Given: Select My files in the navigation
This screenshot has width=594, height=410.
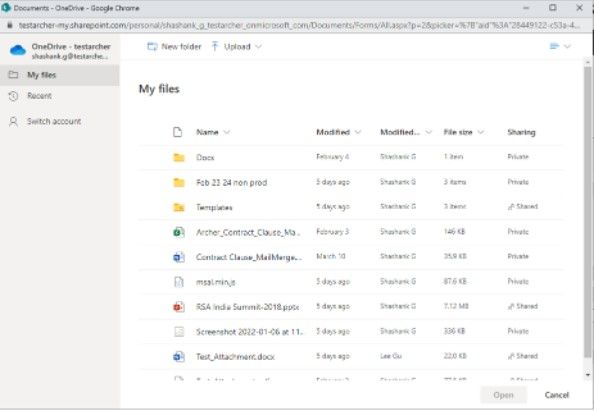Looking at the screenshot, I should [59, 75].
